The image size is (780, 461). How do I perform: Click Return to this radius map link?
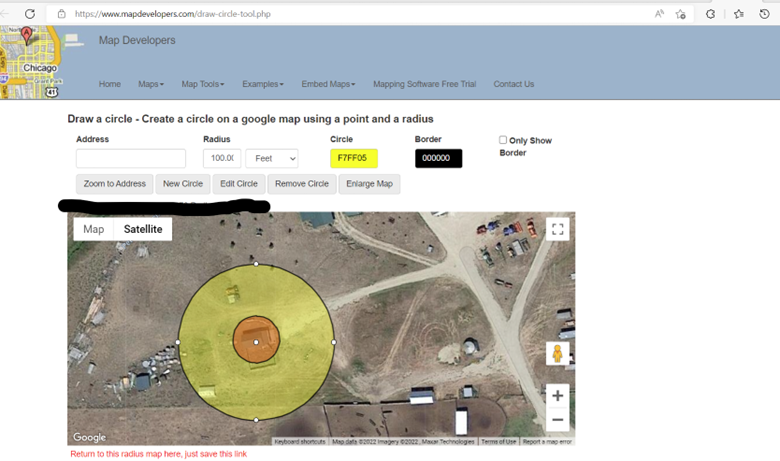coord(158,454)
